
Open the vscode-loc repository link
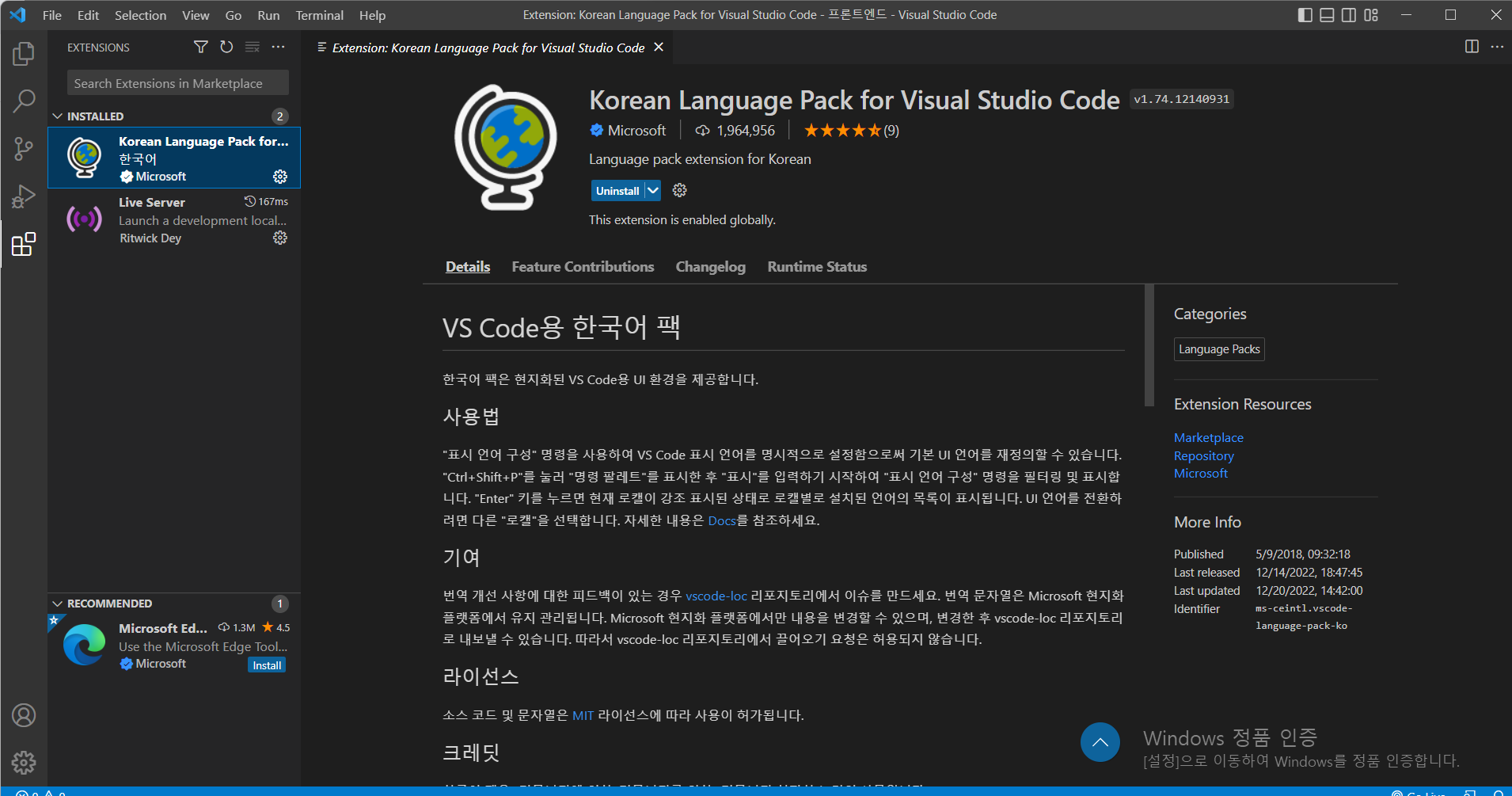[x=716, y=596]
